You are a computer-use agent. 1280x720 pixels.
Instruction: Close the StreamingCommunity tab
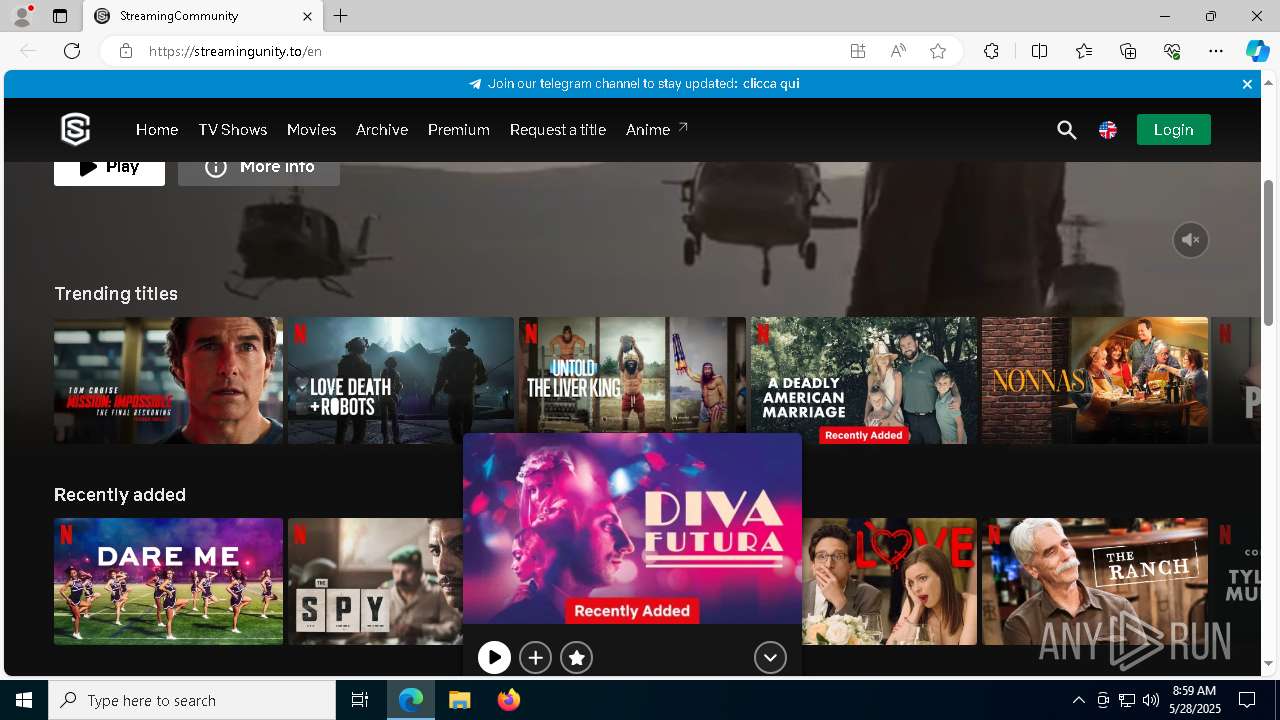coord(307,16)
